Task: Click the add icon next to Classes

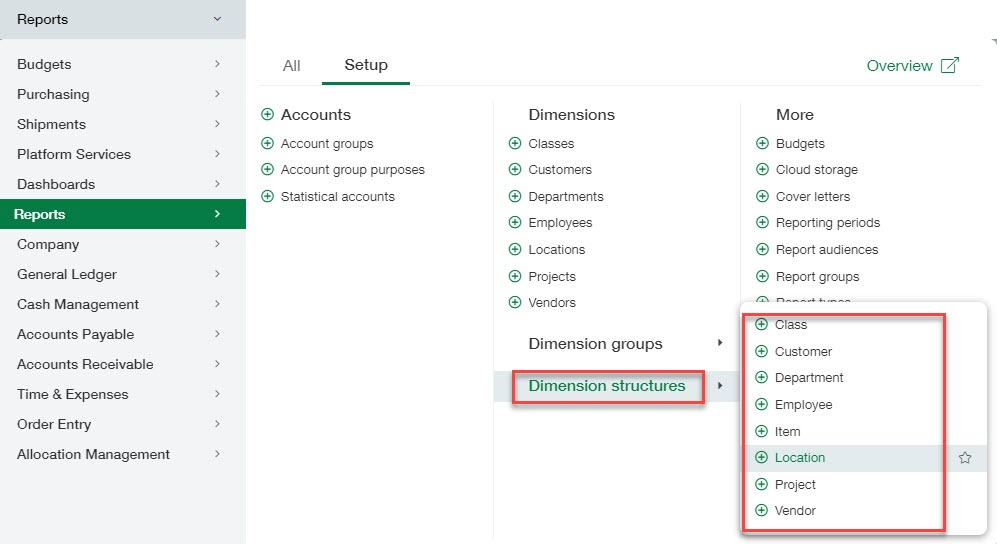Action: 515,143
